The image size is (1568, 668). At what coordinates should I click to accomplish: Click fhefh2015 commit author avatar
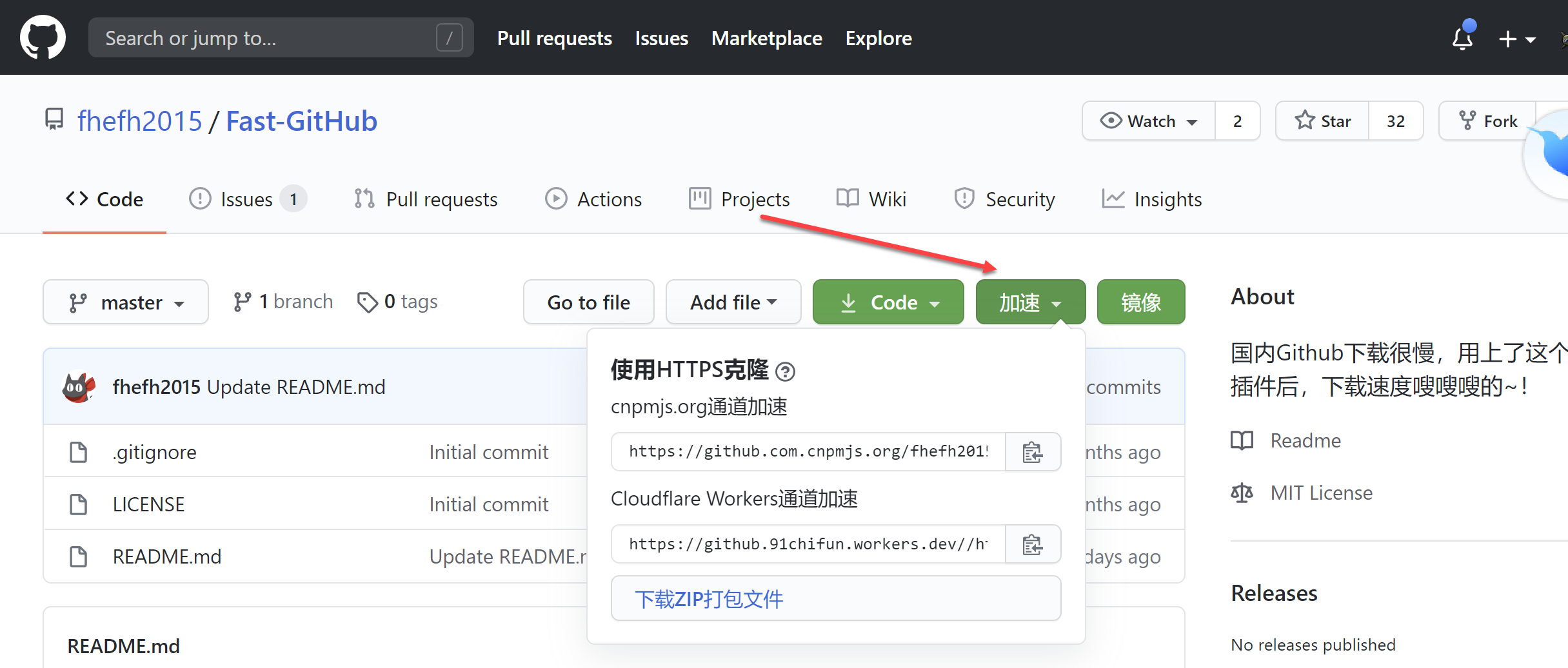click(78, 387)
